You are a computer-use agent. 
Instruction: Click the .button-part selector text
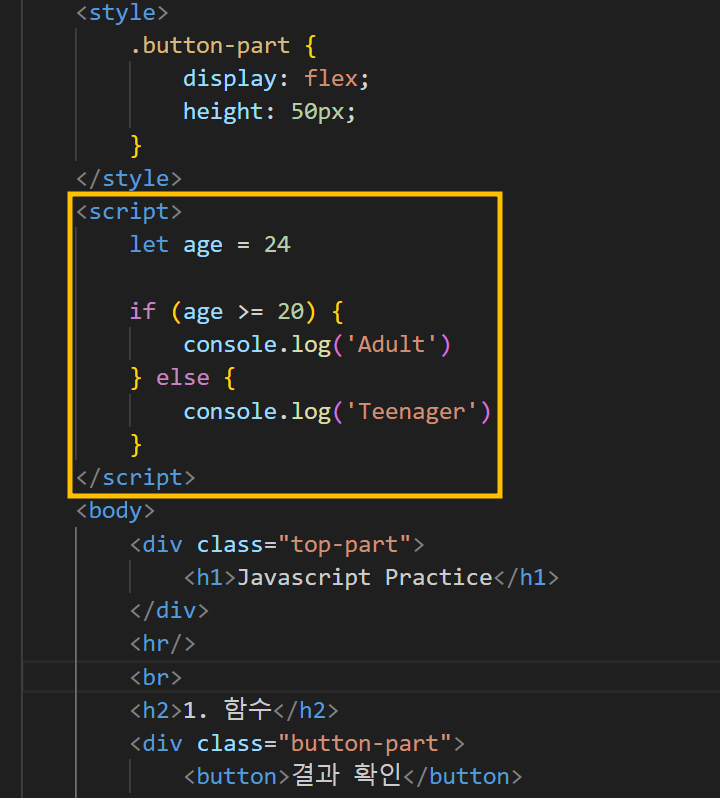[x=210, y=46]
